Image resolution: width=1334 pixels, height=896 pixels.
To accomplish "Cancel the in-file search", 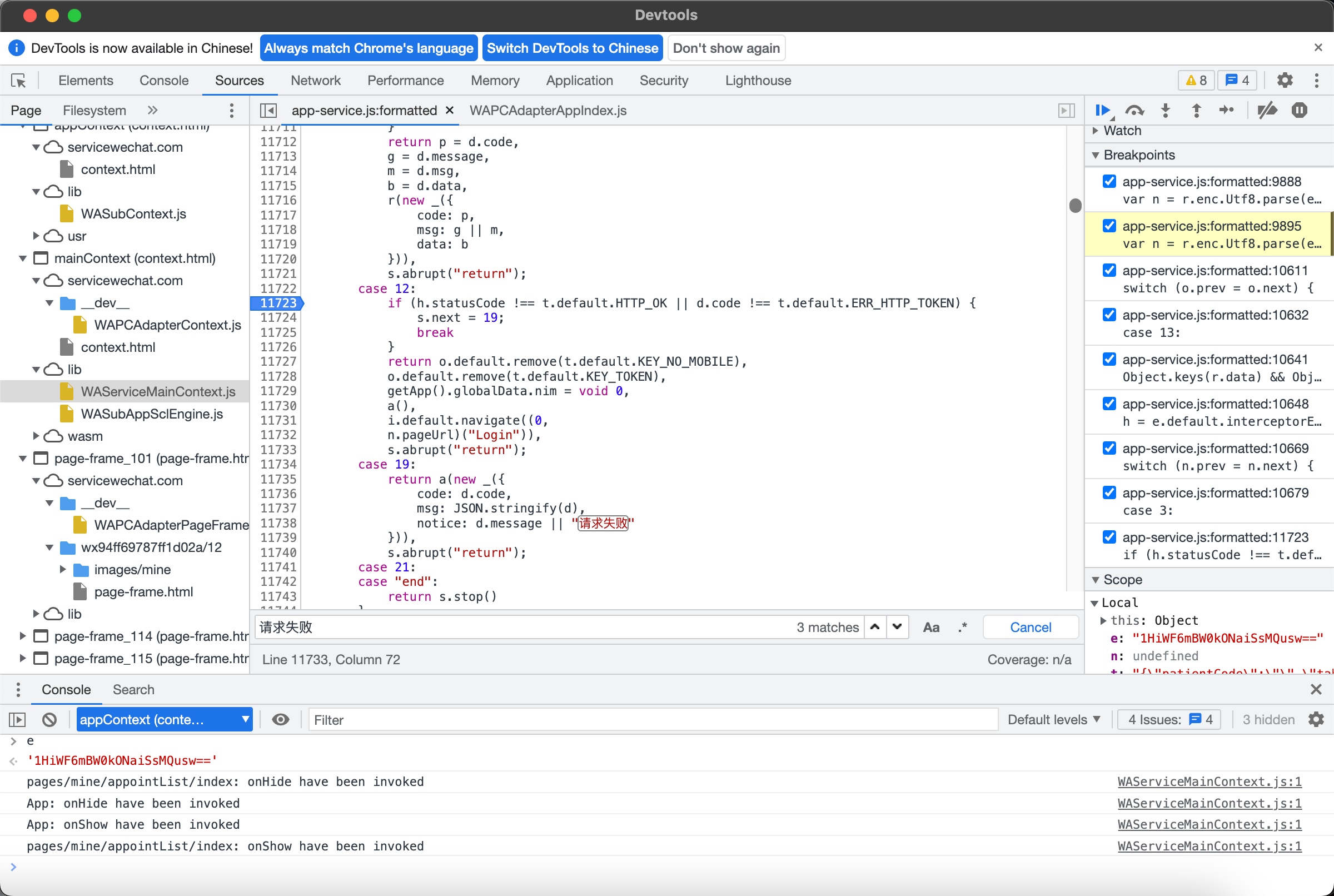I will pos(1030,627).
